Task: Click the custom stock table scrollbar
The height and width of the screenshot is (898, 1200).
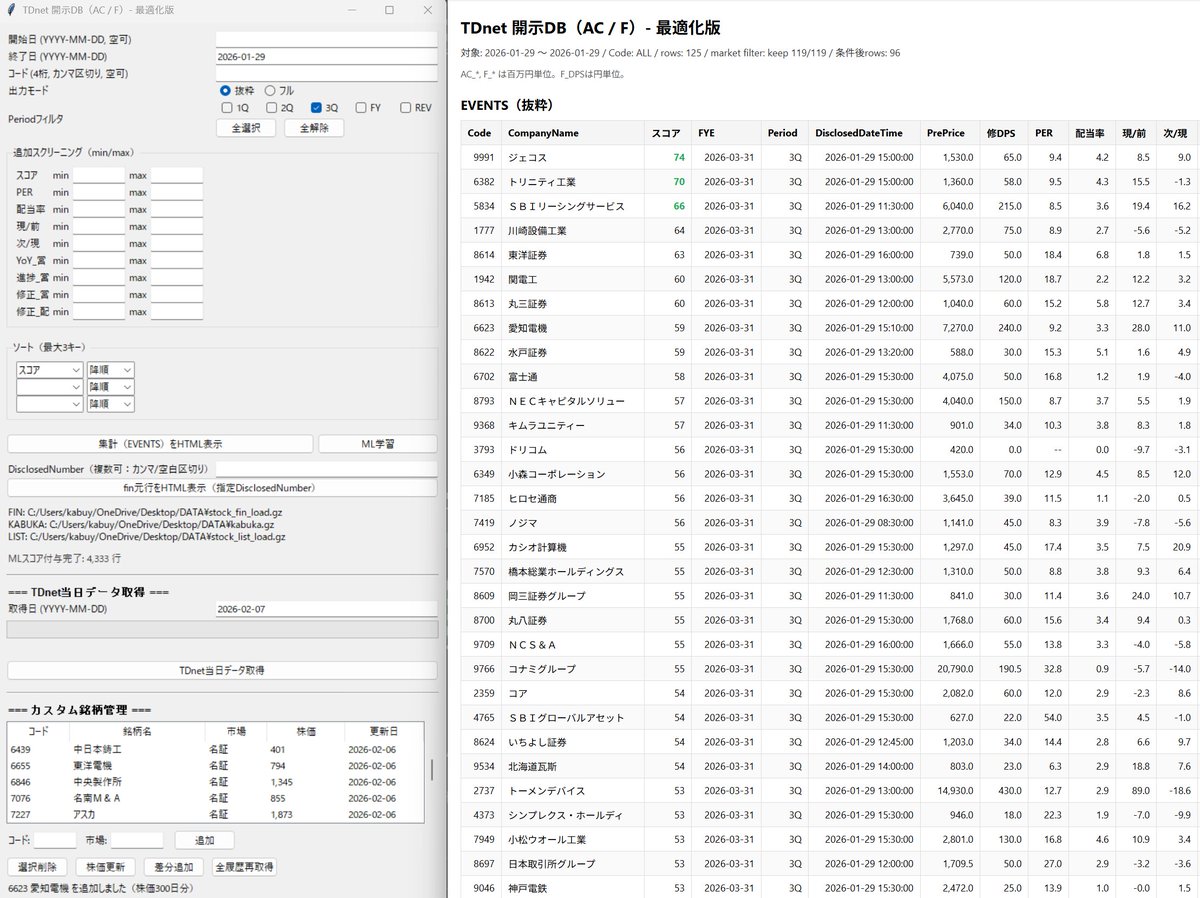Action: point(432,772)
